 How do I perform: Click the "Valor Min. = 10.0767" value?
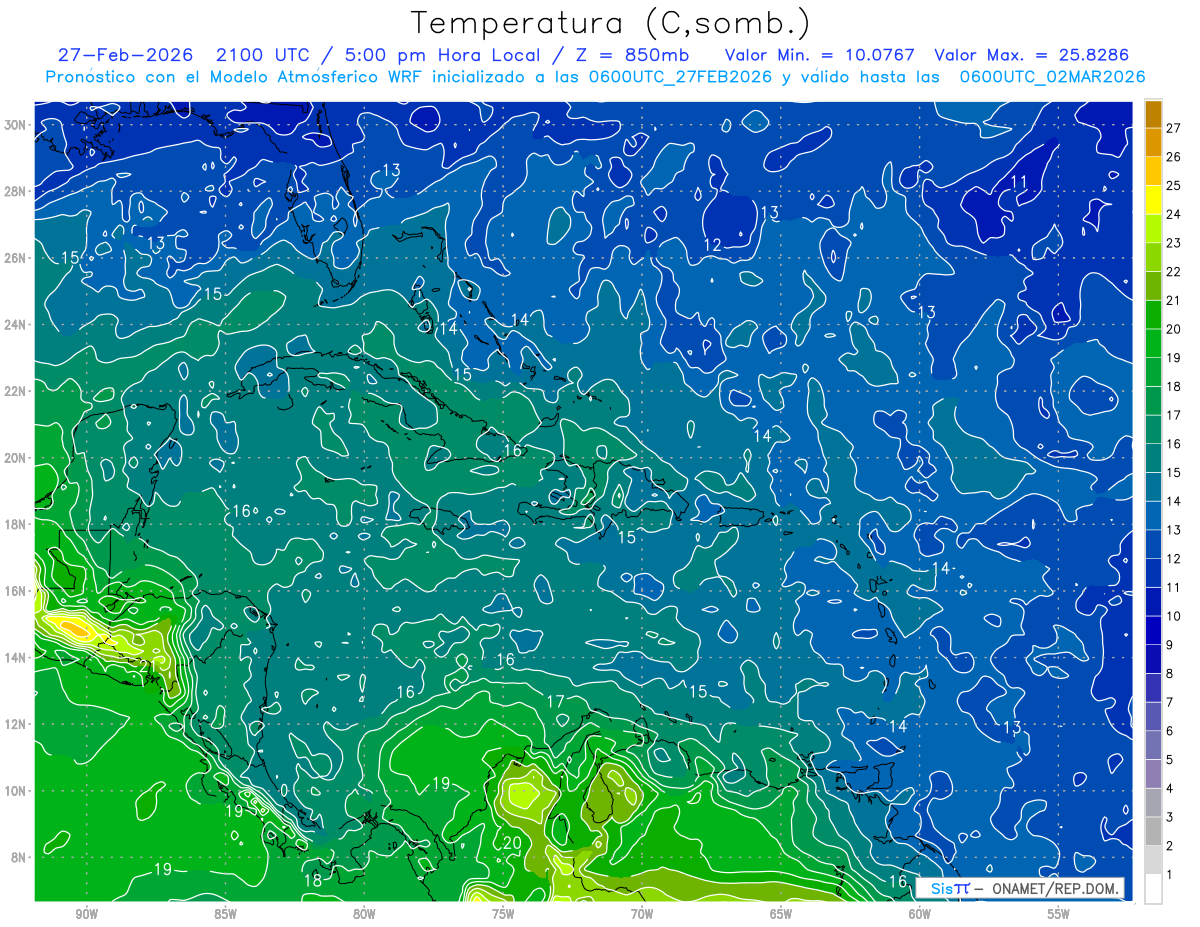pos(818,55)
